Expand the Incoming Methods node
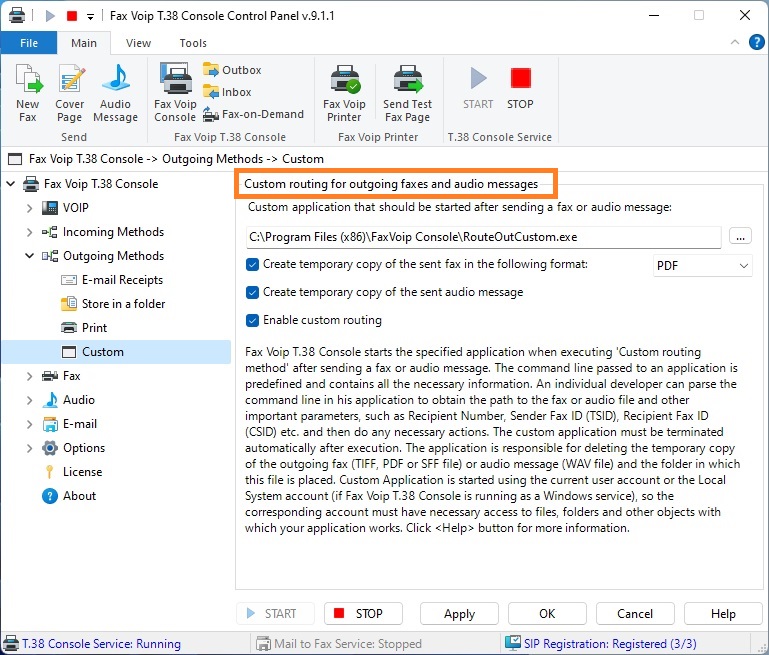Screen dimensions: 769x655 click(29, 232)
